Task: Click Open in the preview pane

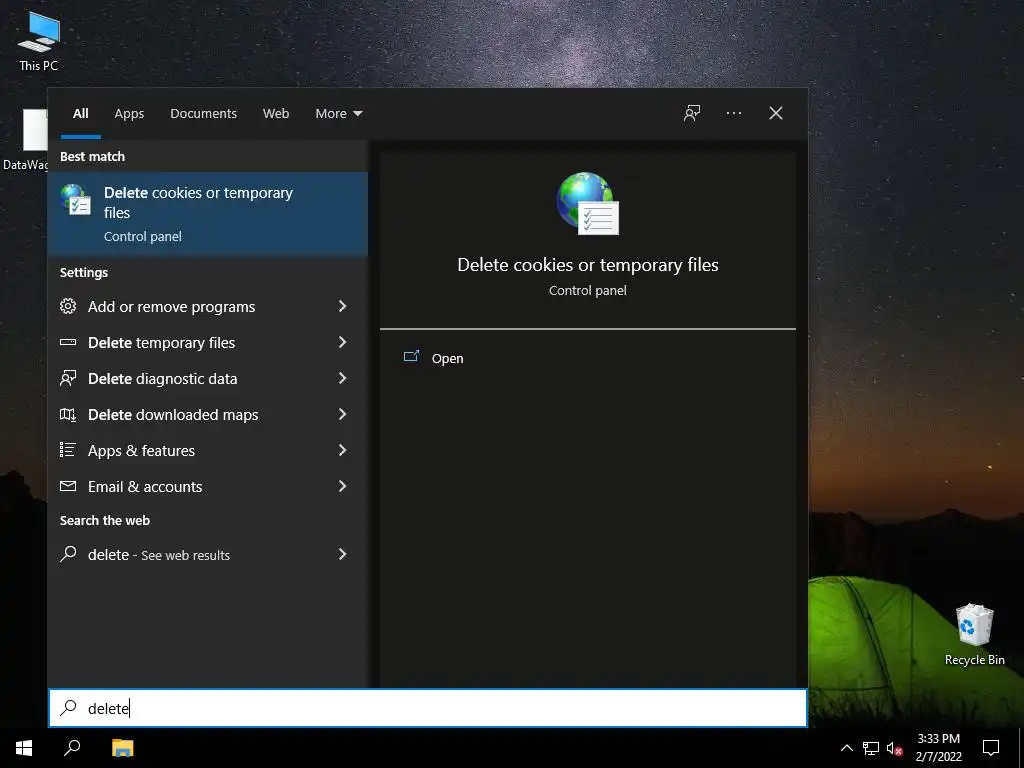Action: pyautogui.click(x=447, y=358)
